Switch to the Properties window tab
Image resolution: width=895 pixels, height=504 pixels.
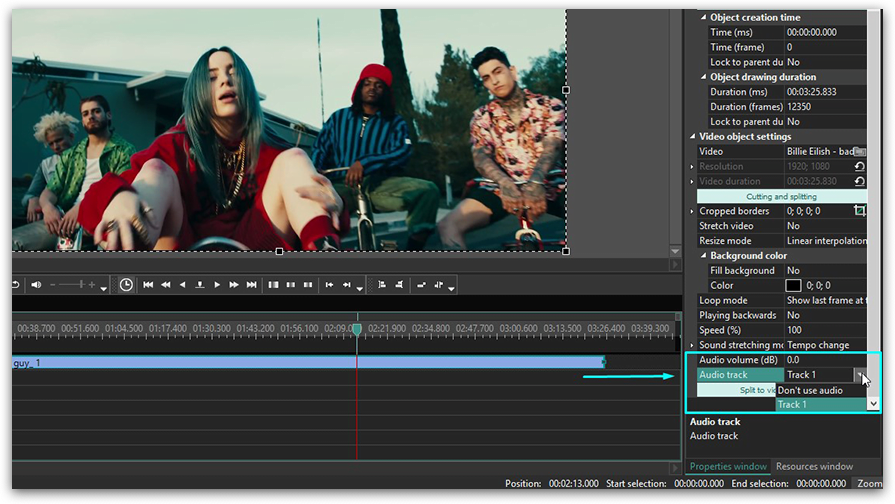728,466
